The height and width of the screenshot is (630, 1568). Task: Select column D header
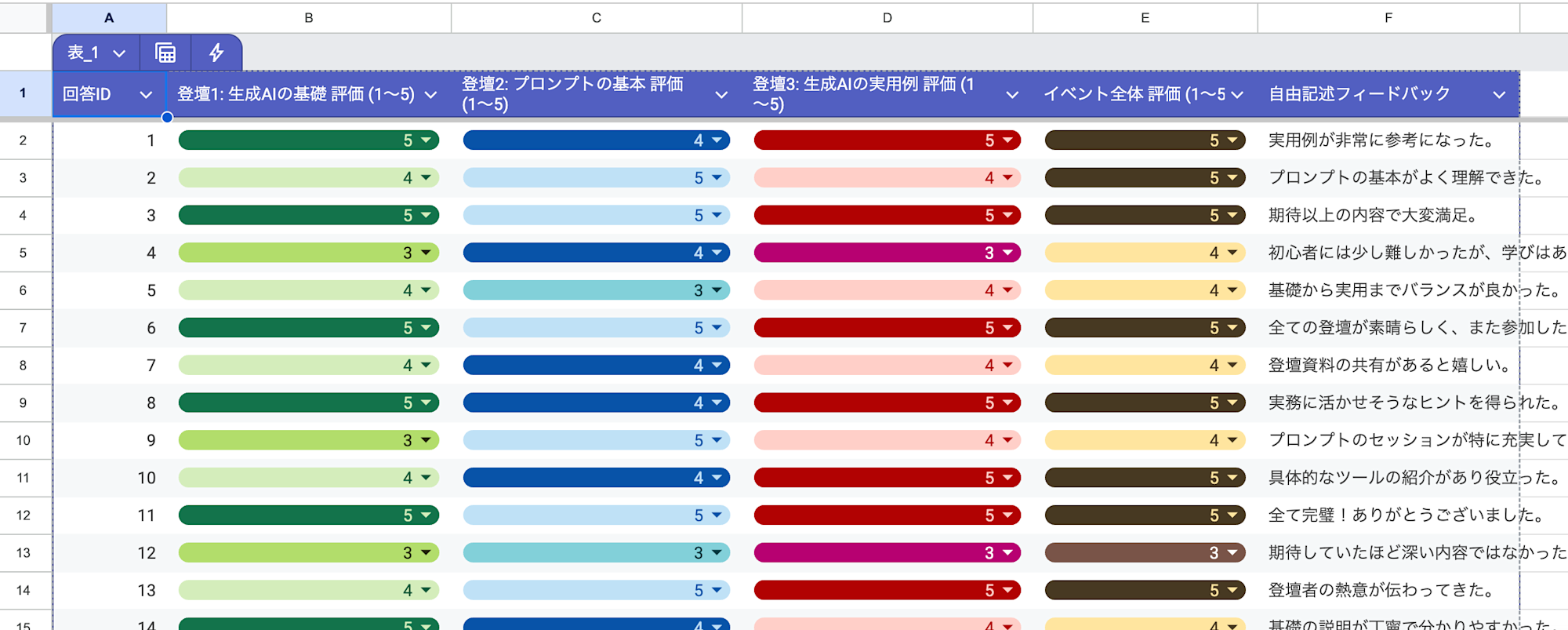(887, 17)
